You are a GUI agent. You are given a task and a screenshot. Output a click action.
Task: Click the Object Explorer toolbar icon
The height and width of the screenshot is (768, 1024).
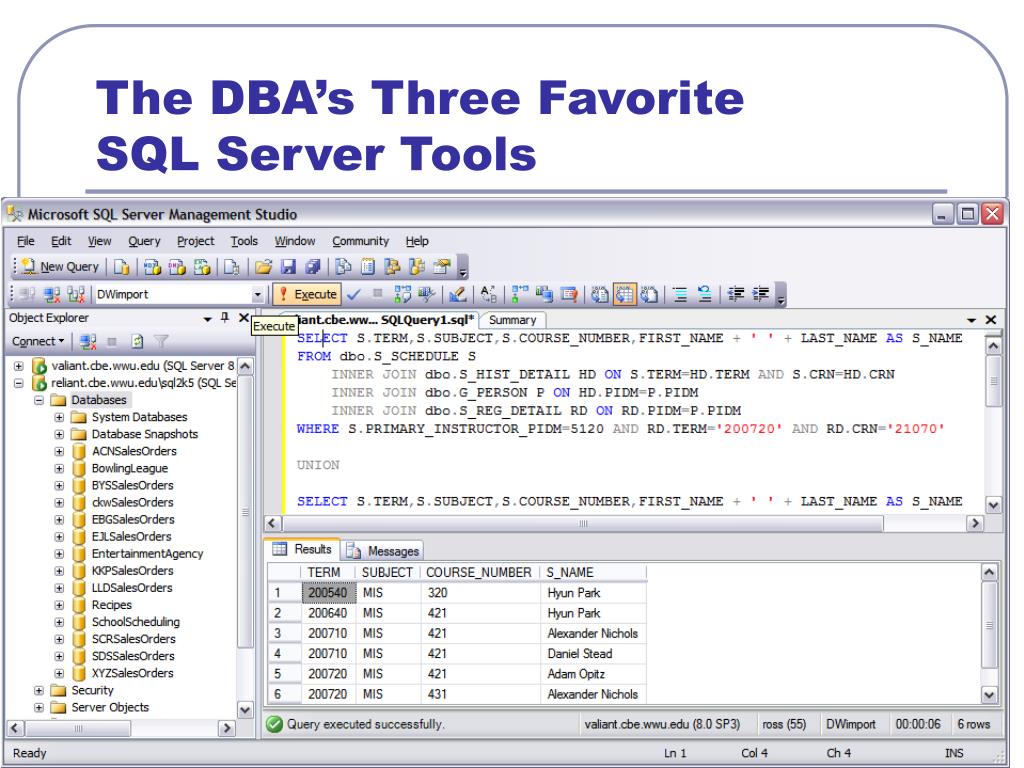click(392, 266)
